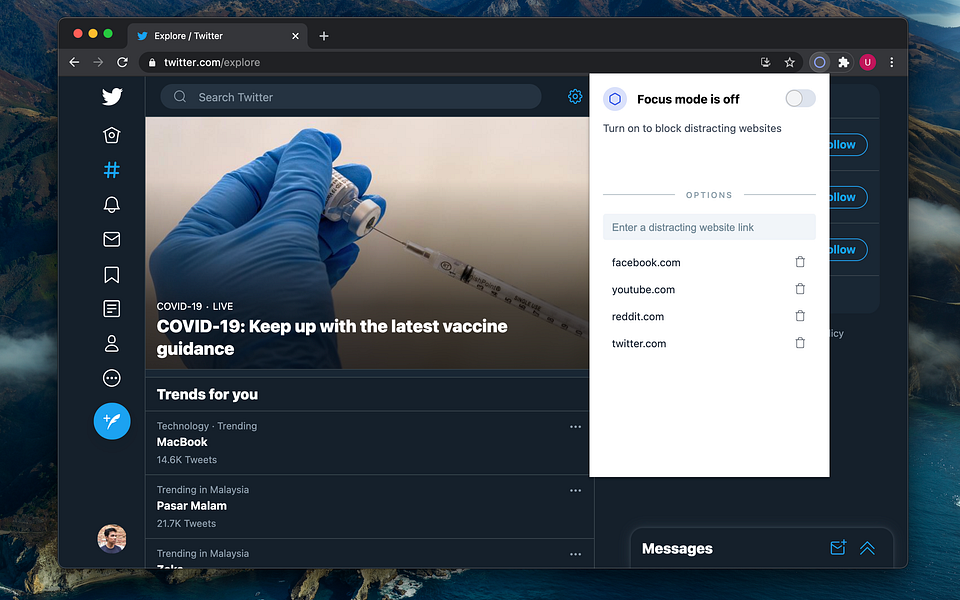Image resolution: width=960 pixels, height=600 pixels.
Task: Reload the page
Action: [122, 62]
